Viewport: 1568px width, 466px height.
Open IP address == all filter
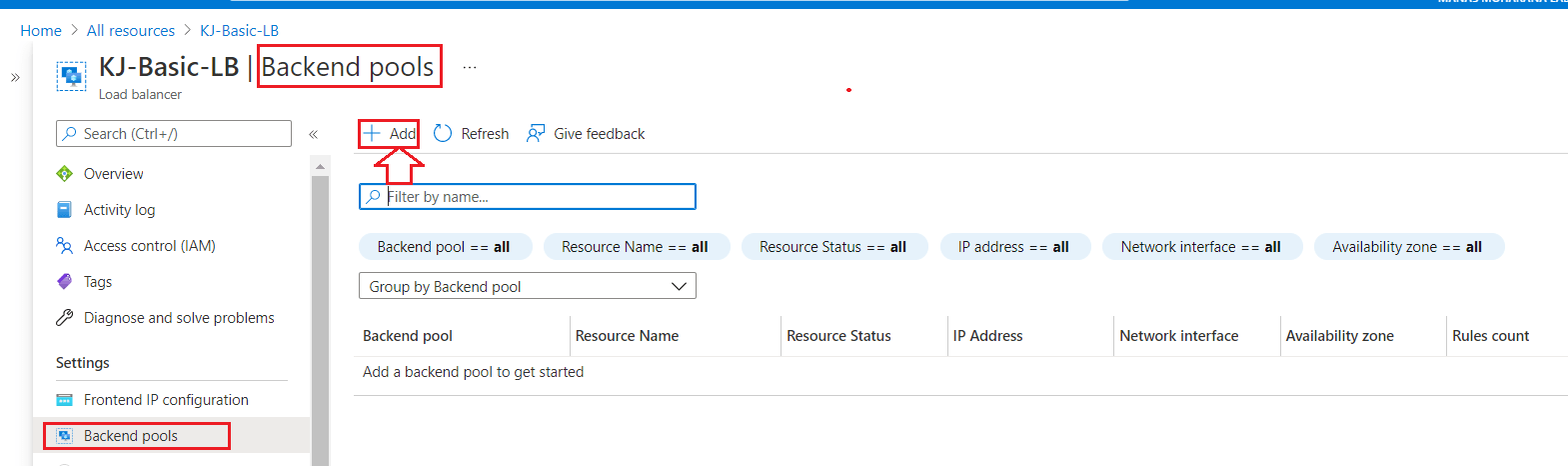point(1013,247)
